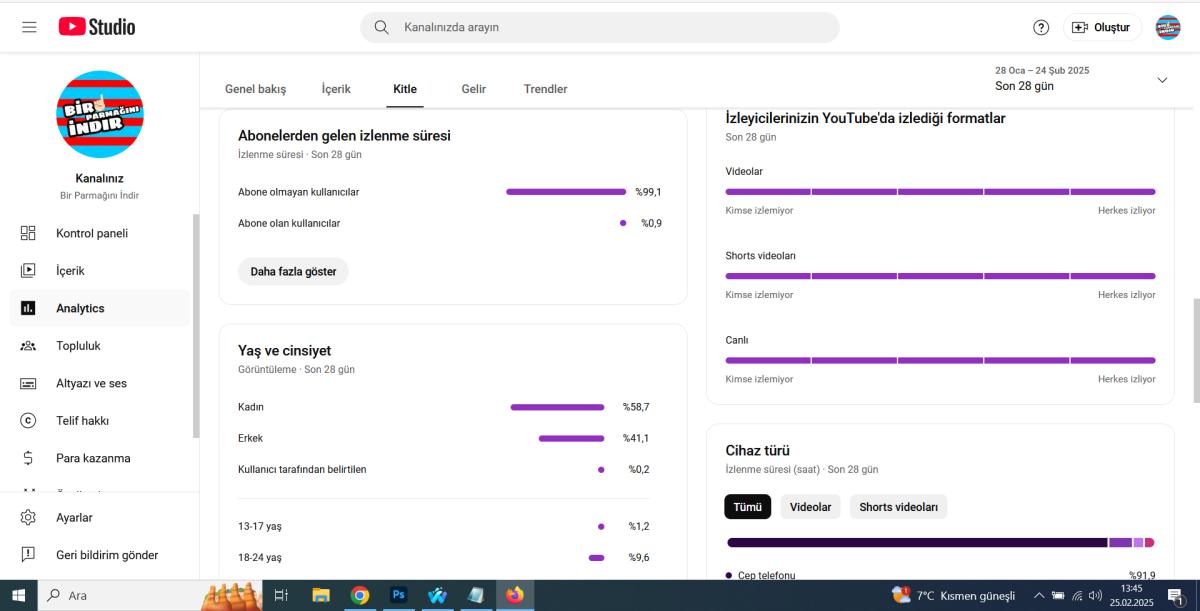The width and height of the screenshot is (1200, 611).
Task: Click the channel profile picture in the sidebar
Action: (x=99, y=114)
